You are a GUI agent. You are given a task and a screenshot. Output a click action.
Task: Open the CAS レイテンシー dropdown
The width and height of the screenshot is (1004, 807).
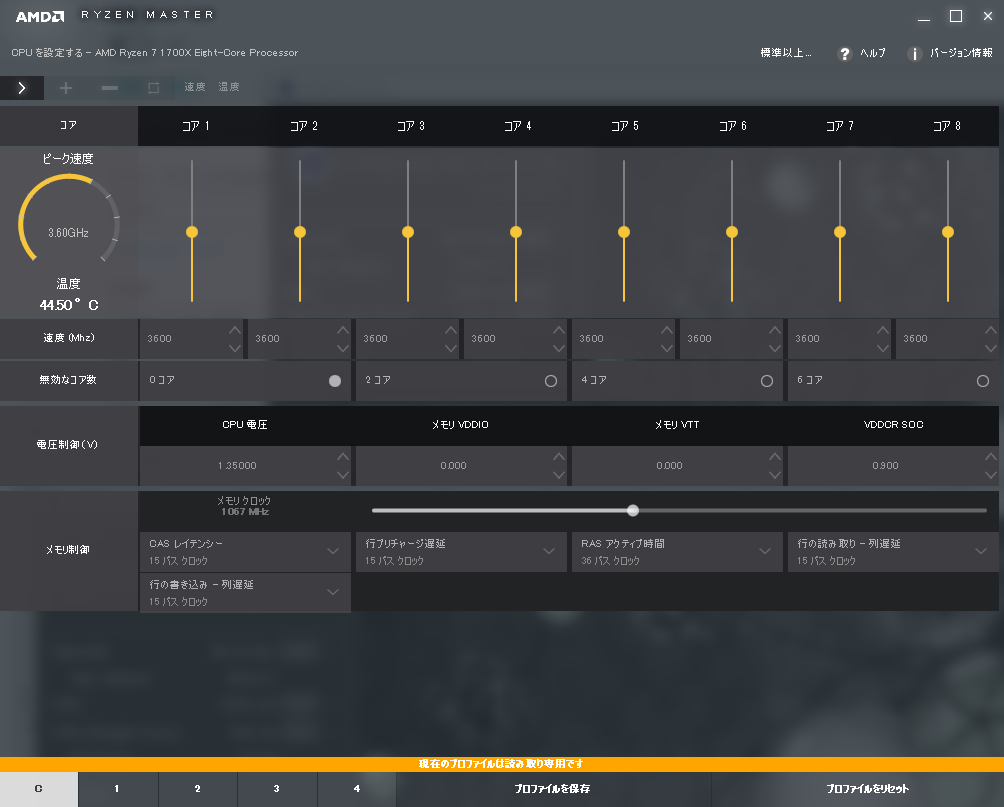click(245, 551)
